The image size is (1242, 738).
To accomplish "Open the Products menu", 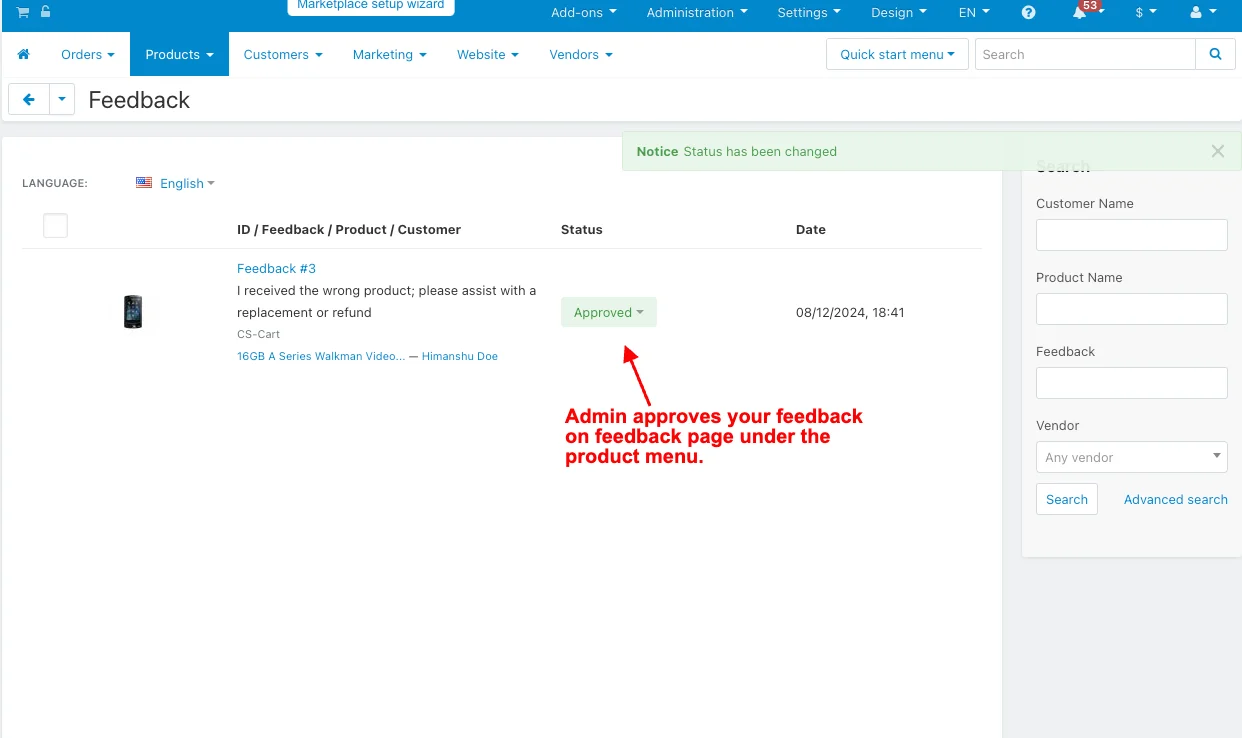I will (x=179, y=55).
